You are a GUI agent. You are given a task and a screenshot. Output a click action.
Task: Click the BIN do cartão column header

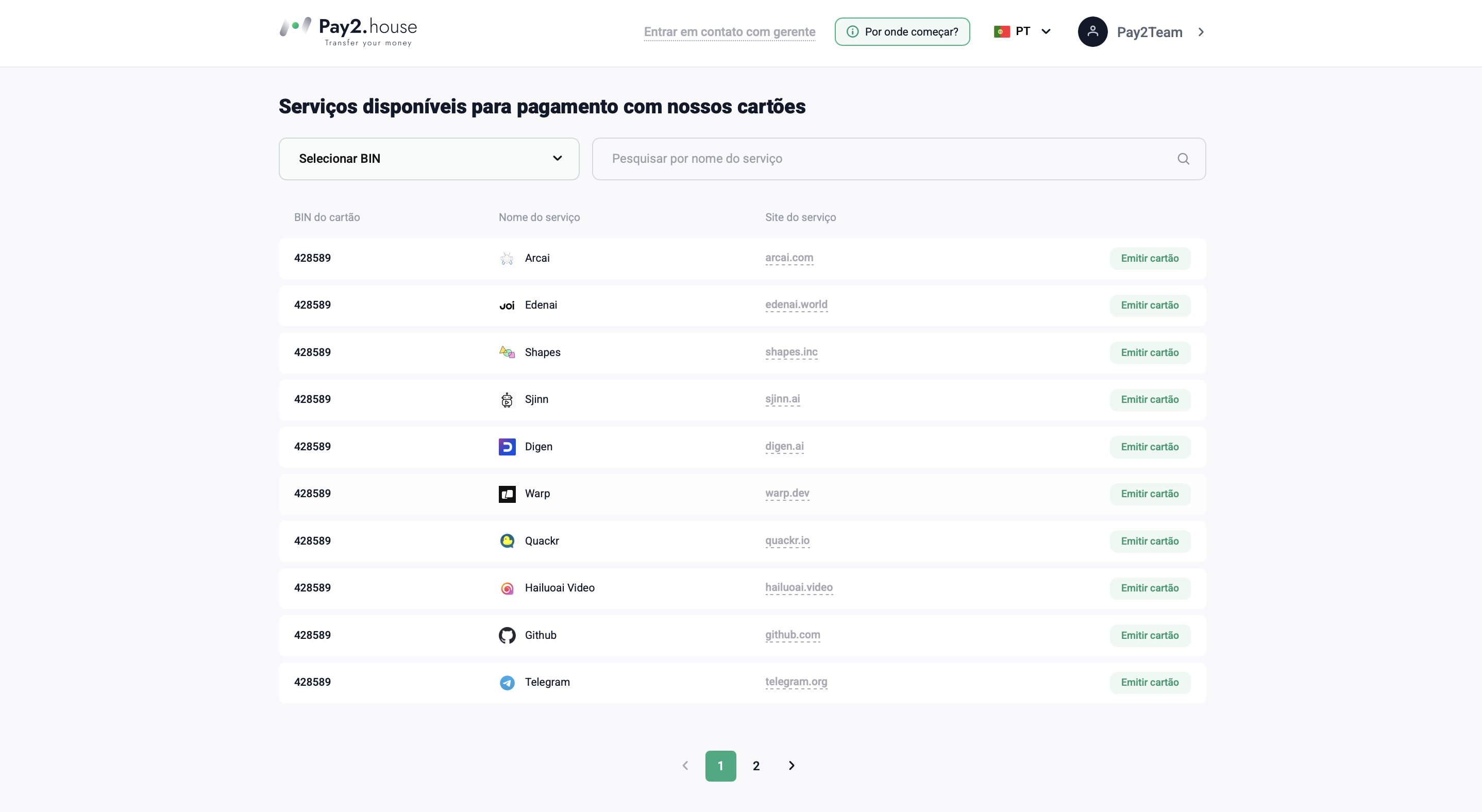(x=327, y=217)
